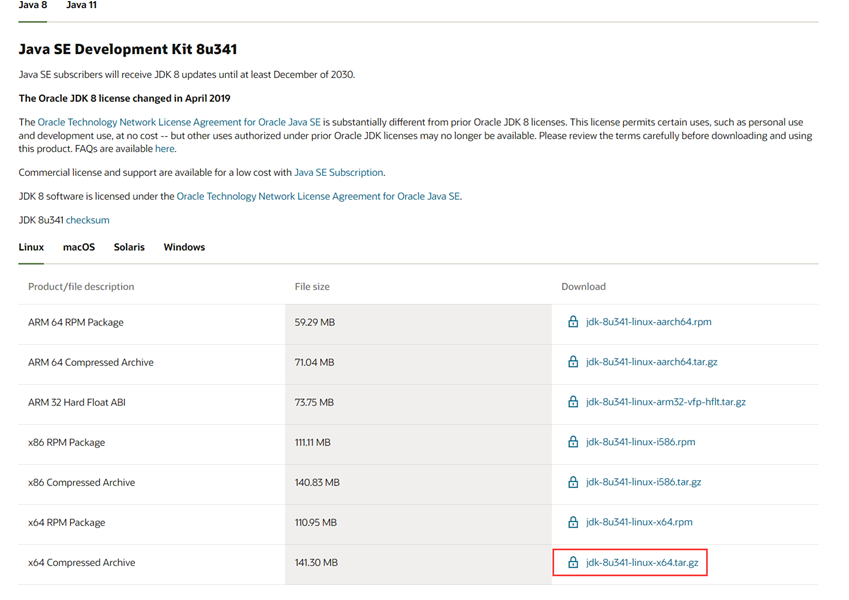
Task: Open the Java SE Subscription link
Action: coord(338,173)
